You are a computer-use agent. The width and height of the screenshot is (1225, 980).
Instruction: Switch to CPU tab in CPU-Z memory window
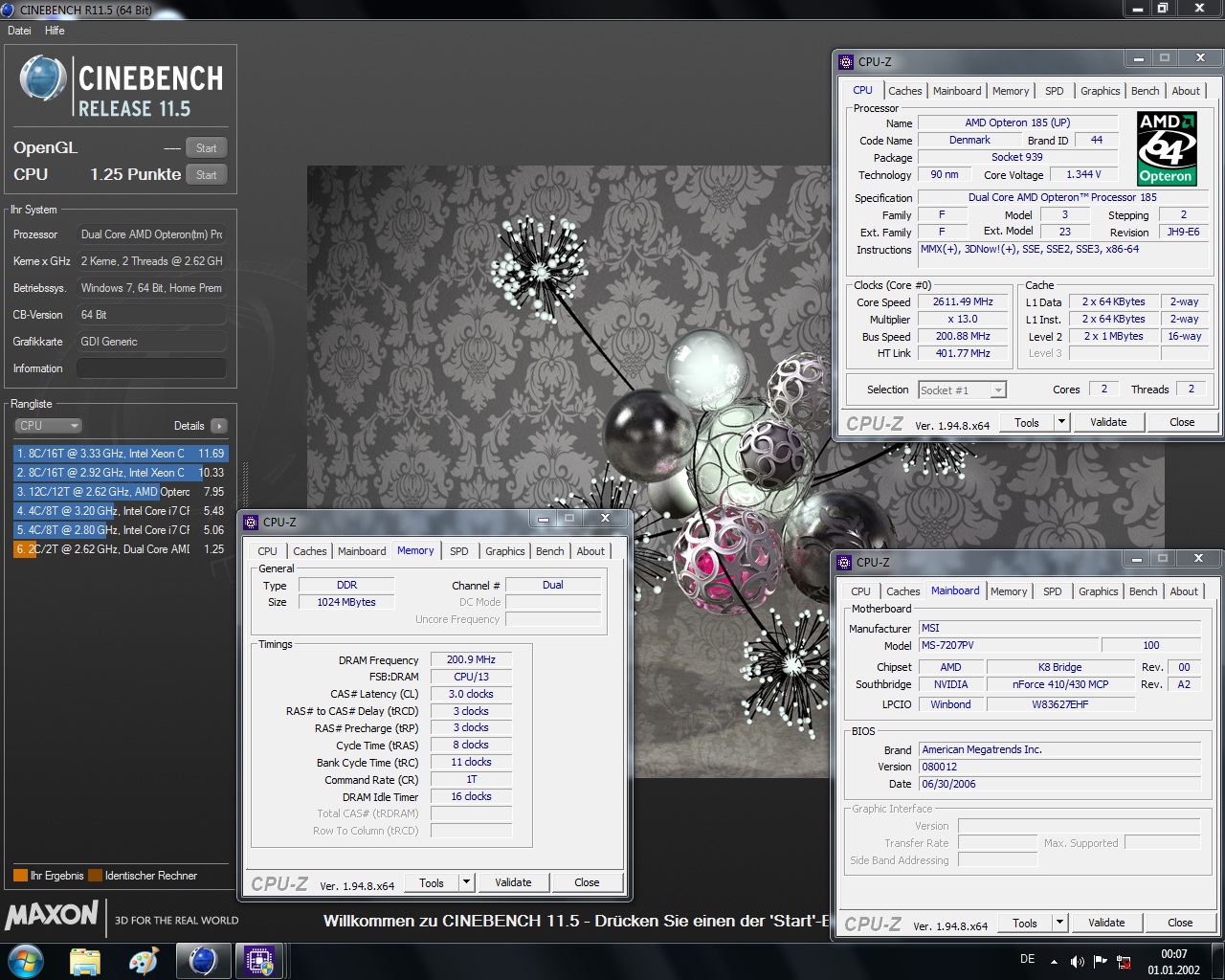pyautogui.click(x=267, y=551)
